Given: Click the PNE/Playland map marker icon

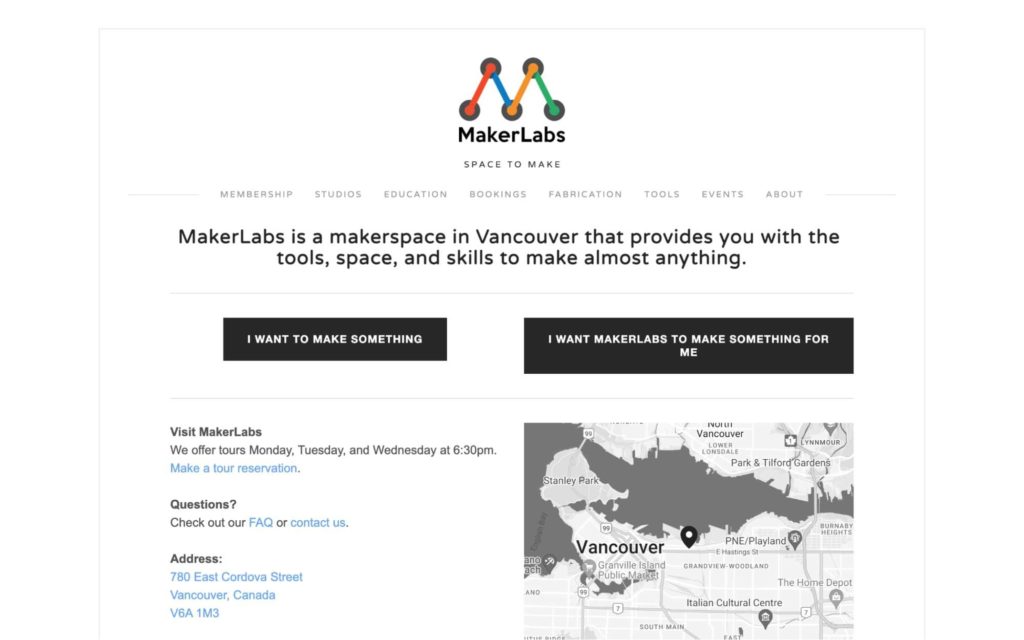Looking at the screenshot, I should pos(795,539).
